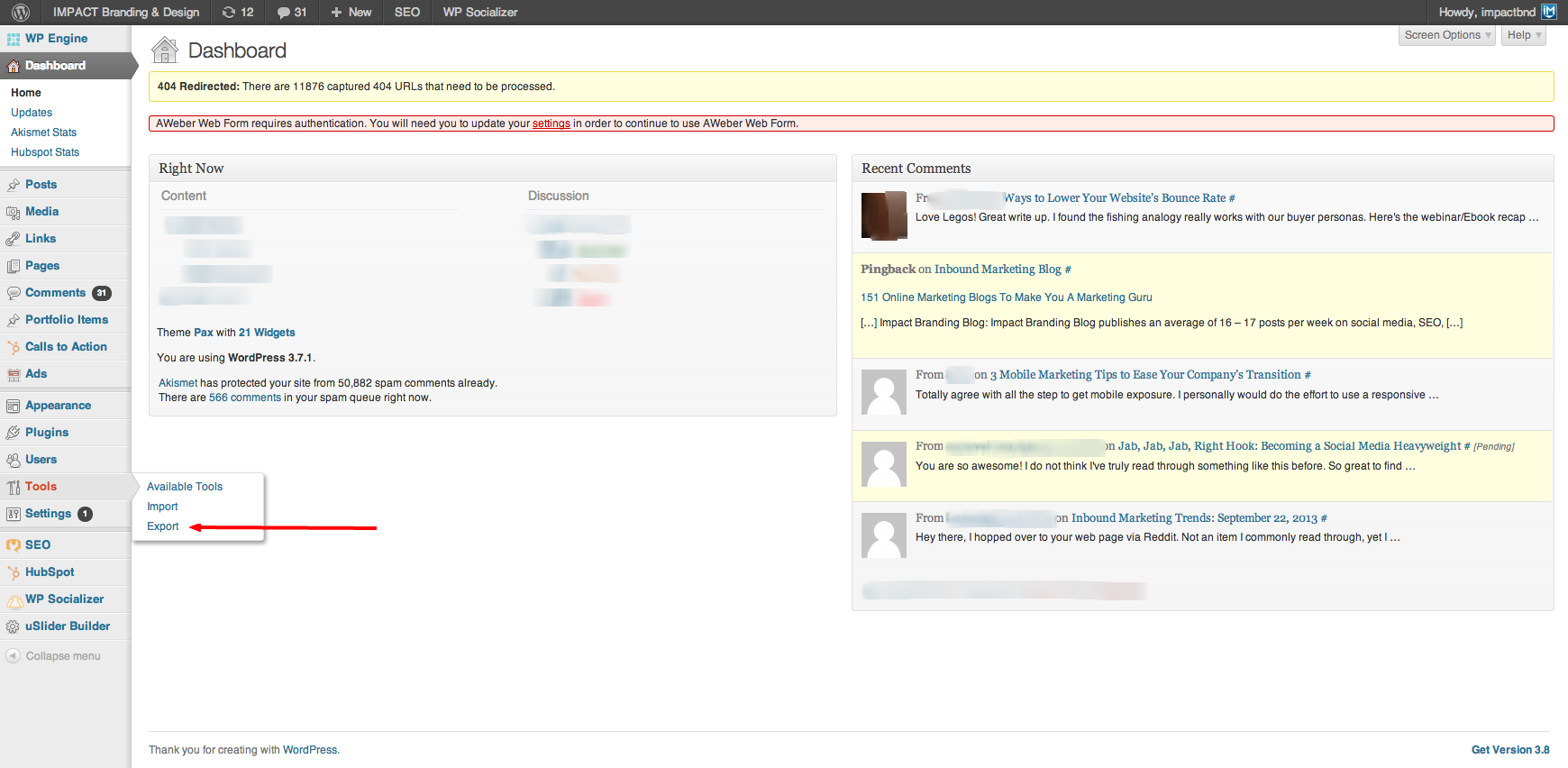The image size is (1568, 768).
Task: Open 151 Online Marketing Blogs link
Action: 1006,297
